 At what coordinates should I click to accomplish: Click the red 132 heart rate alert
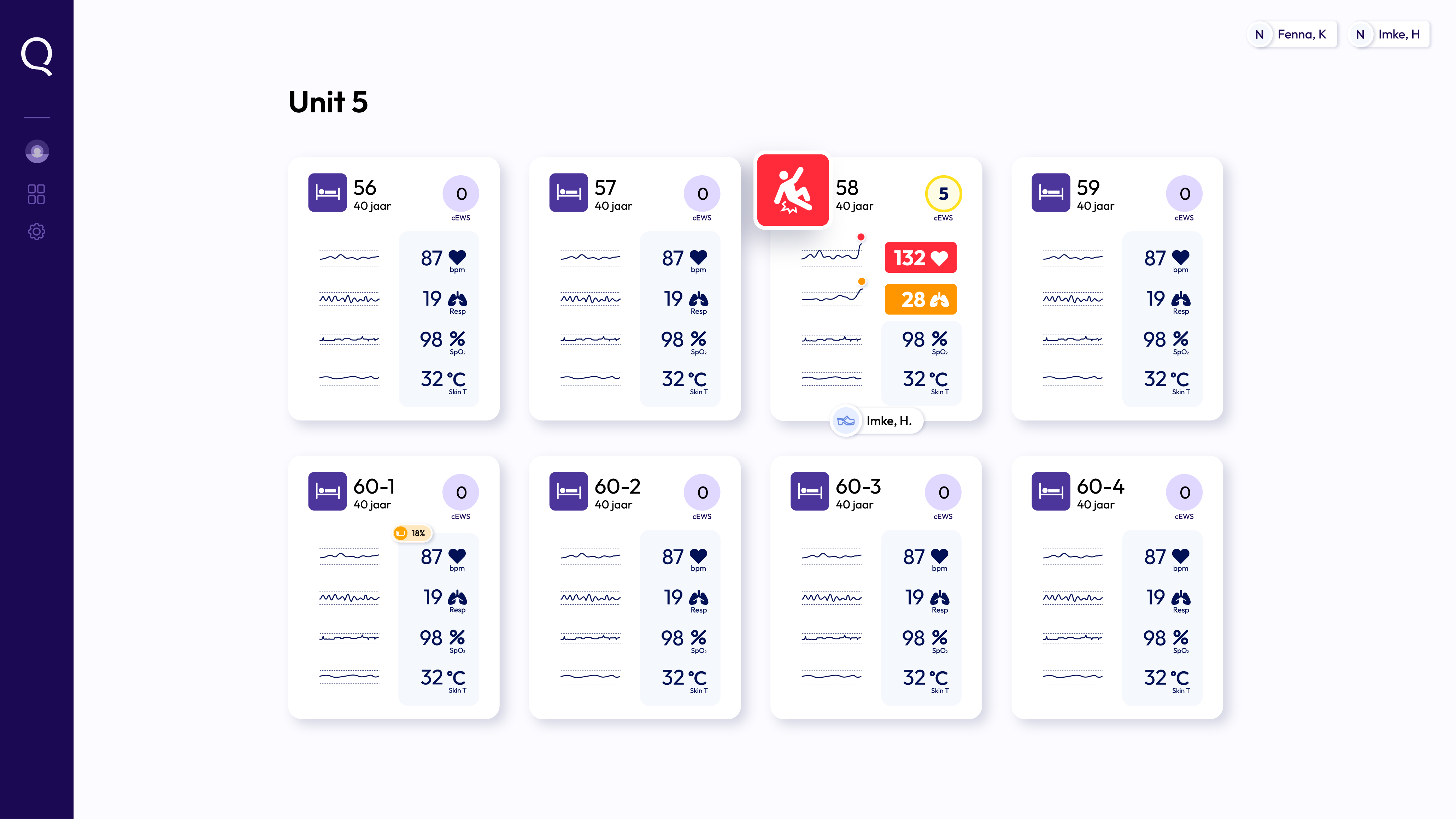tap(920, 258)
